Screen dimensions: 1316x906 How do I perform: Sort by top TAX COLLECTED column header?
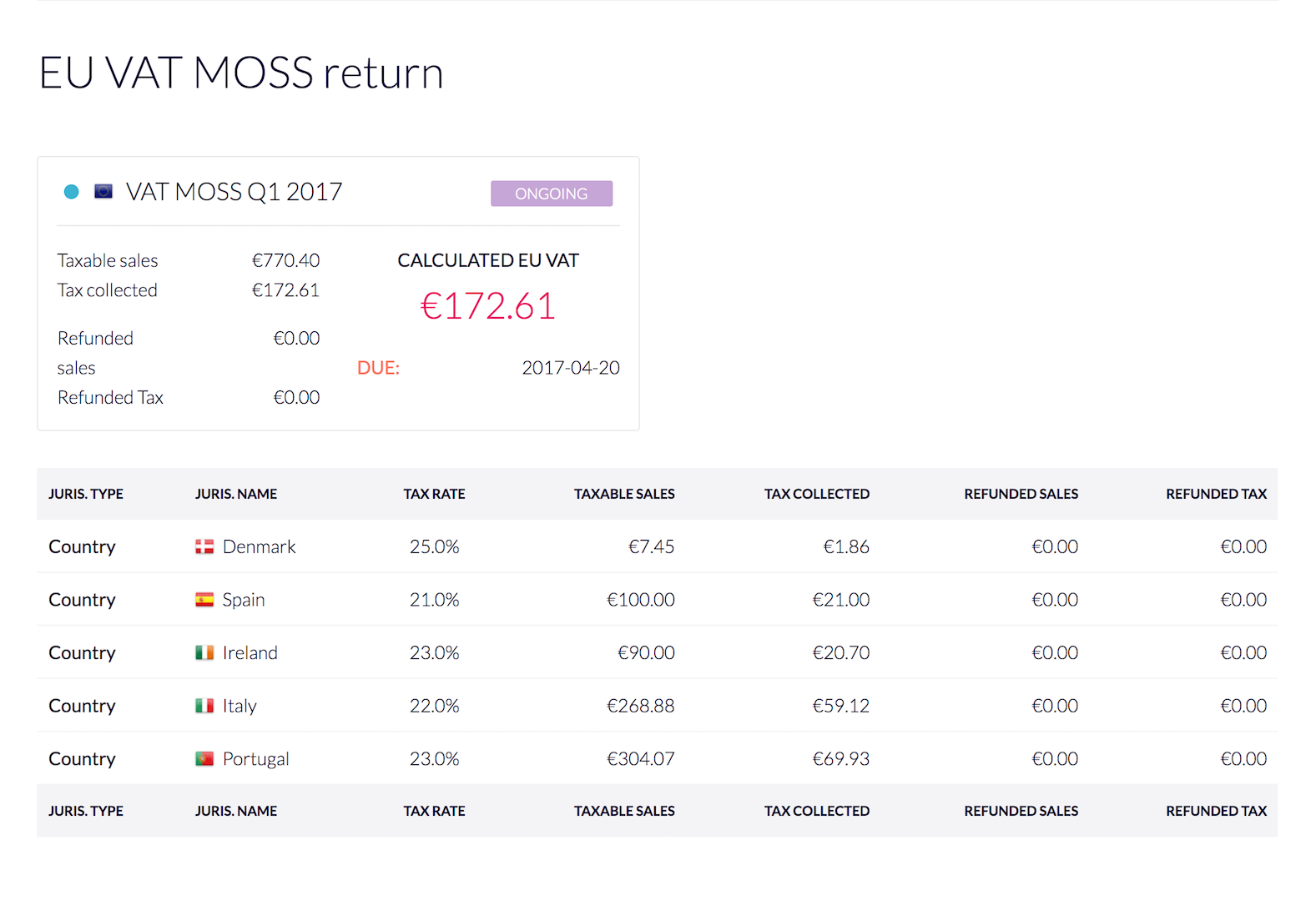[x=817, y=494]
